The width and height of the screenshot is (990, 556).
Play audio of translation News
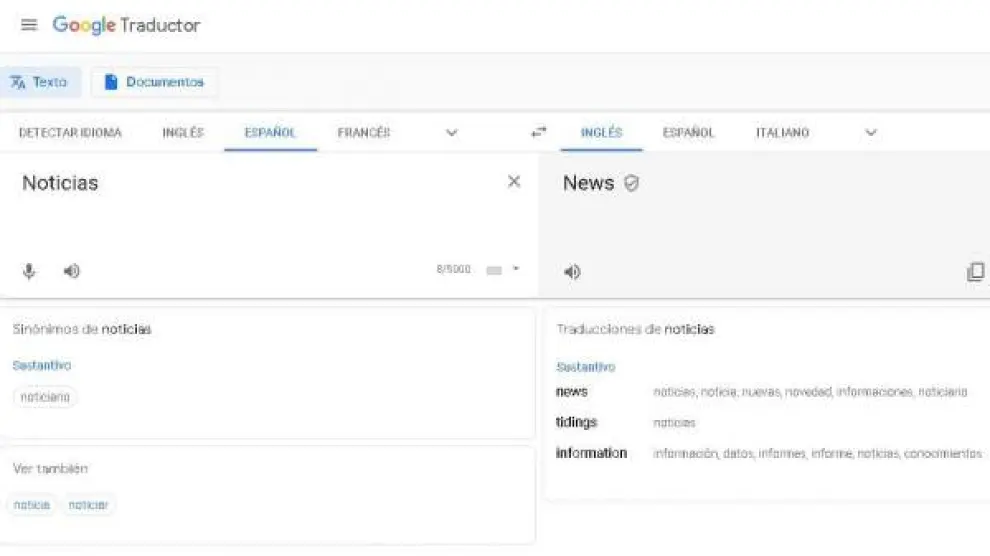(572, 272)
